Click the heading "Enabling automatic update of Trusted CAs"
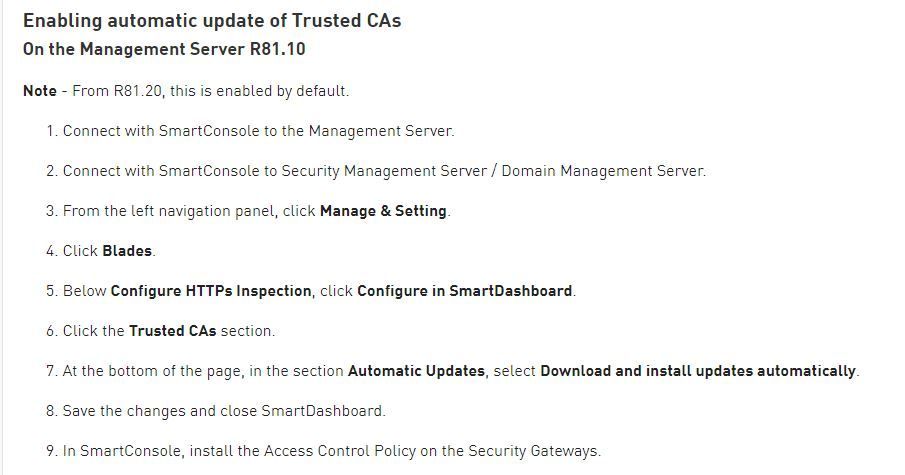The width and height of the screenshot is (905, 475). click(212, 20)
